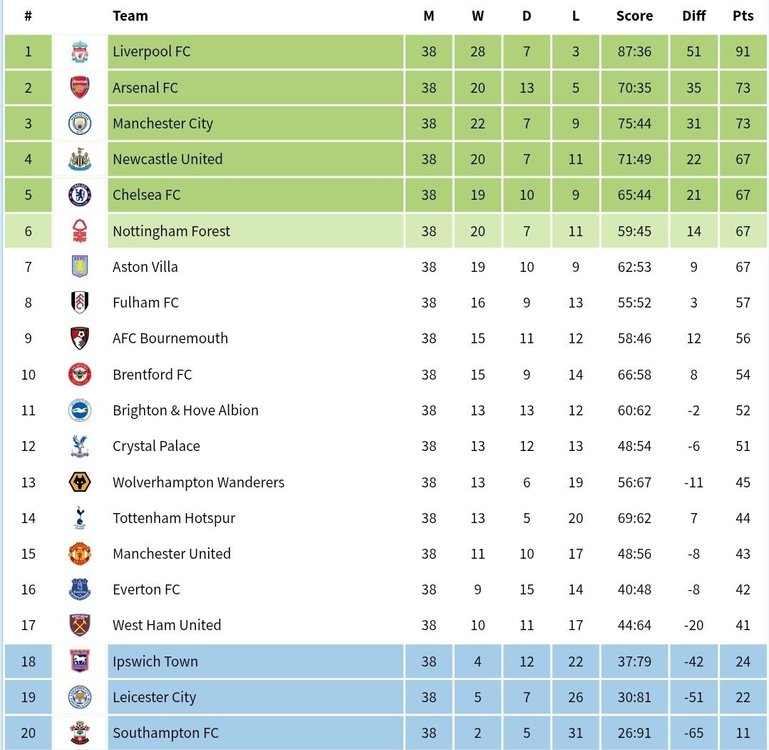Click the Everton FC crest icon

click(x=79, y=590)
